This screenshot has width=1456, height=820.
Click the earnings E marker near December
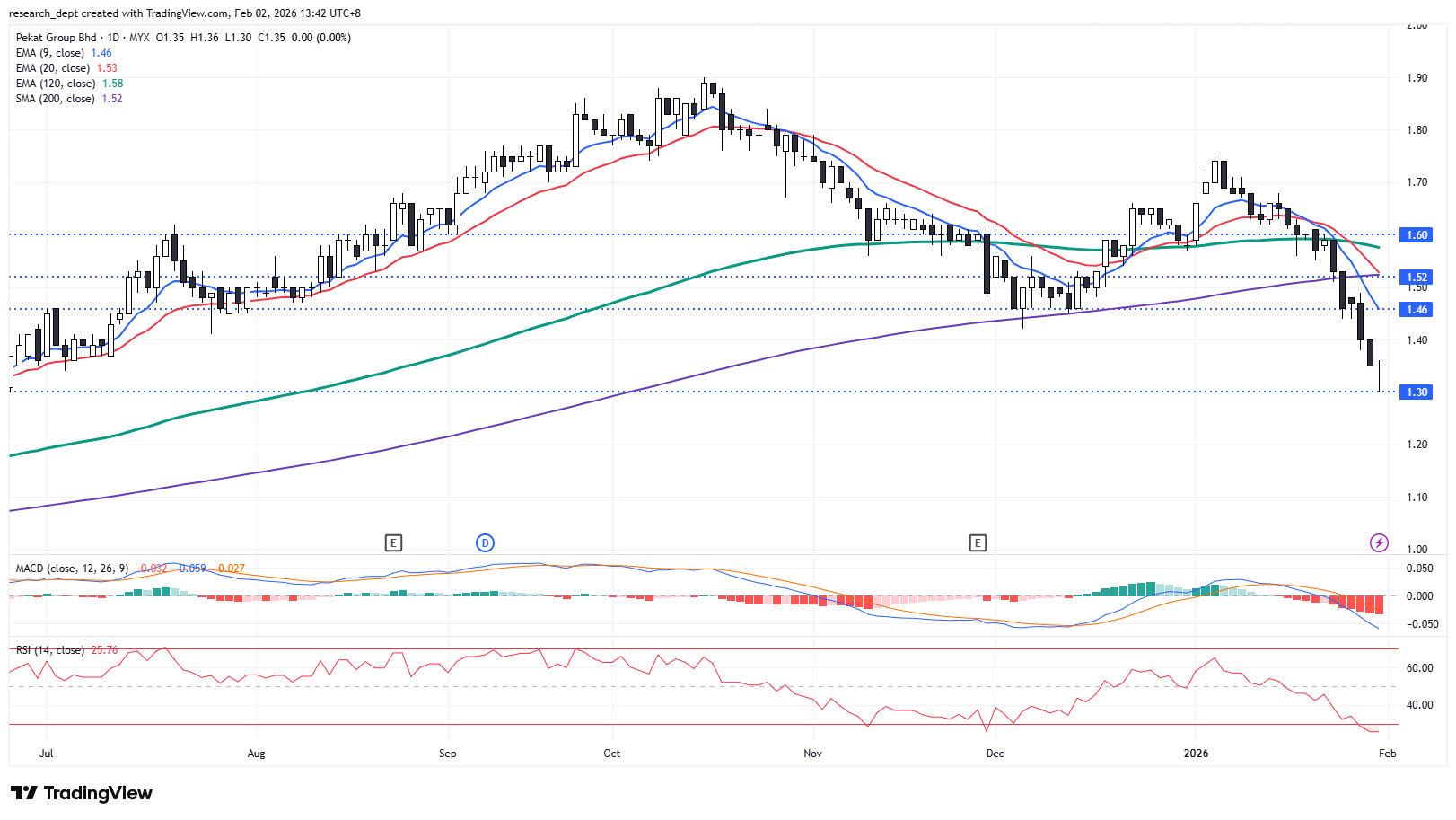pyautogui.click(x=978, y=542)
